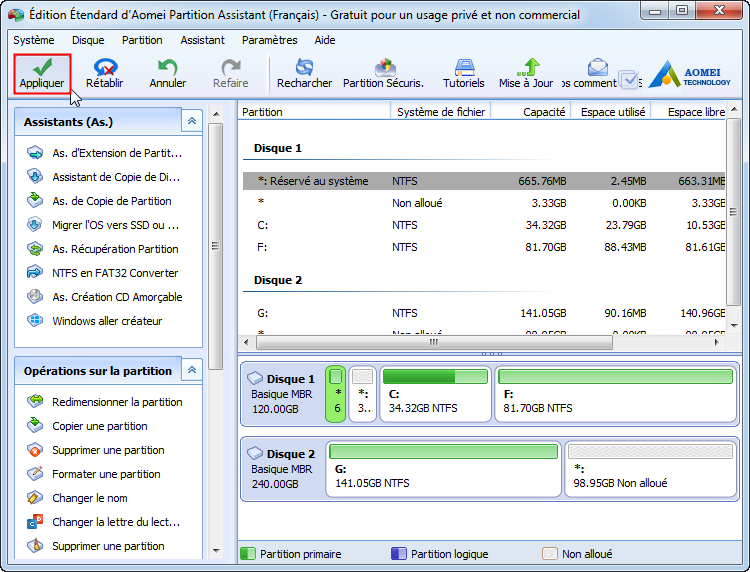Click the left panel scroll-down arrow
Image resolution: width=750 pixels, height=572 pixels.
216,551
